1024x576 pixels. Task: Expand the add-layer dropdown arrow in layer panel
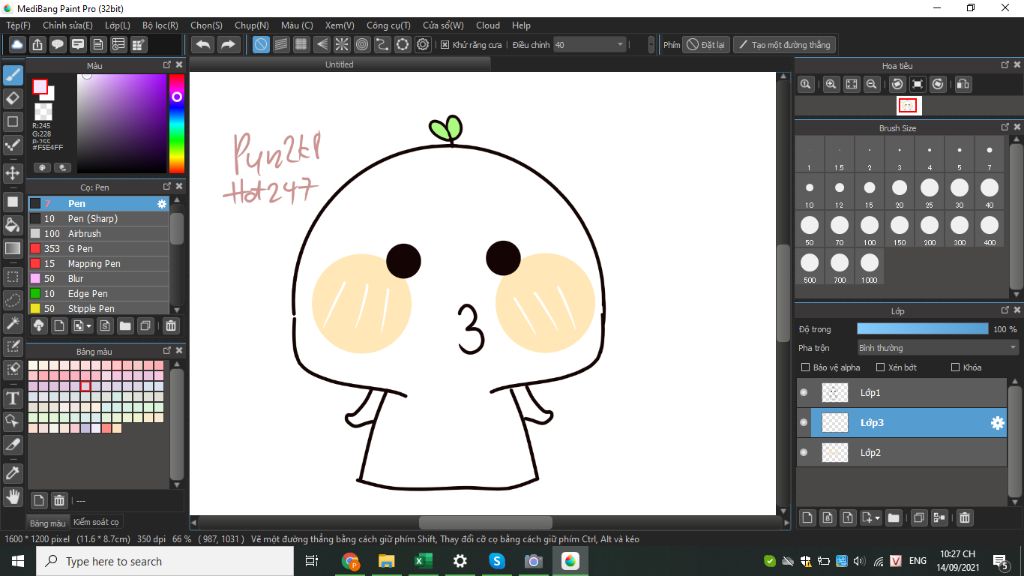(x=878, y=518)
